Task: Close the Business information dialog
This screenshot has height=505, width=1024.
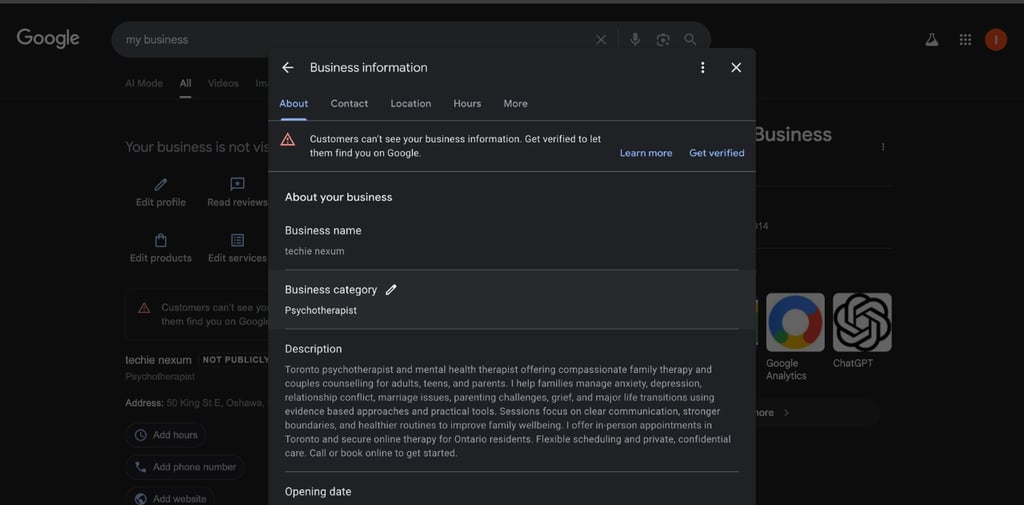Action: [x=736, y=67]
